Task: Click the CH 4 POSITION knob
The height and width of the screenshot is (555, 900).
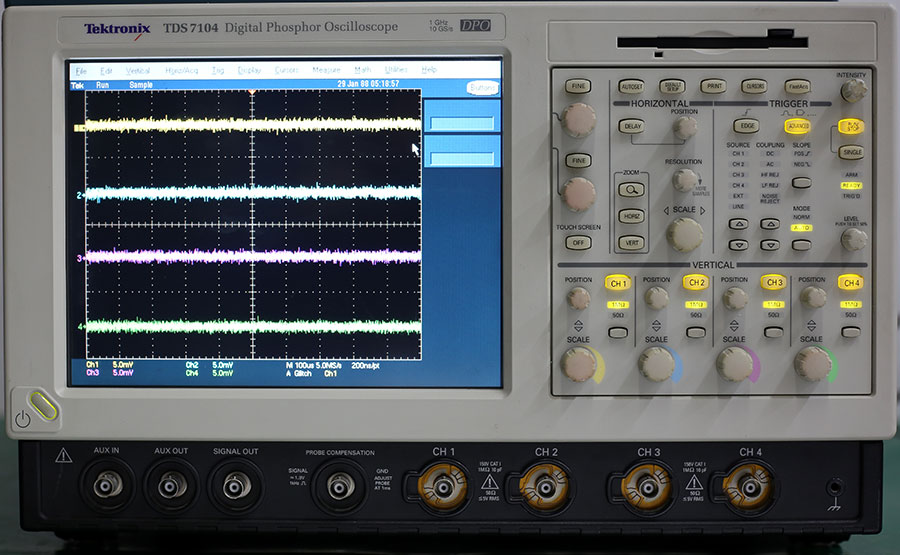Action: pos(812,297)
